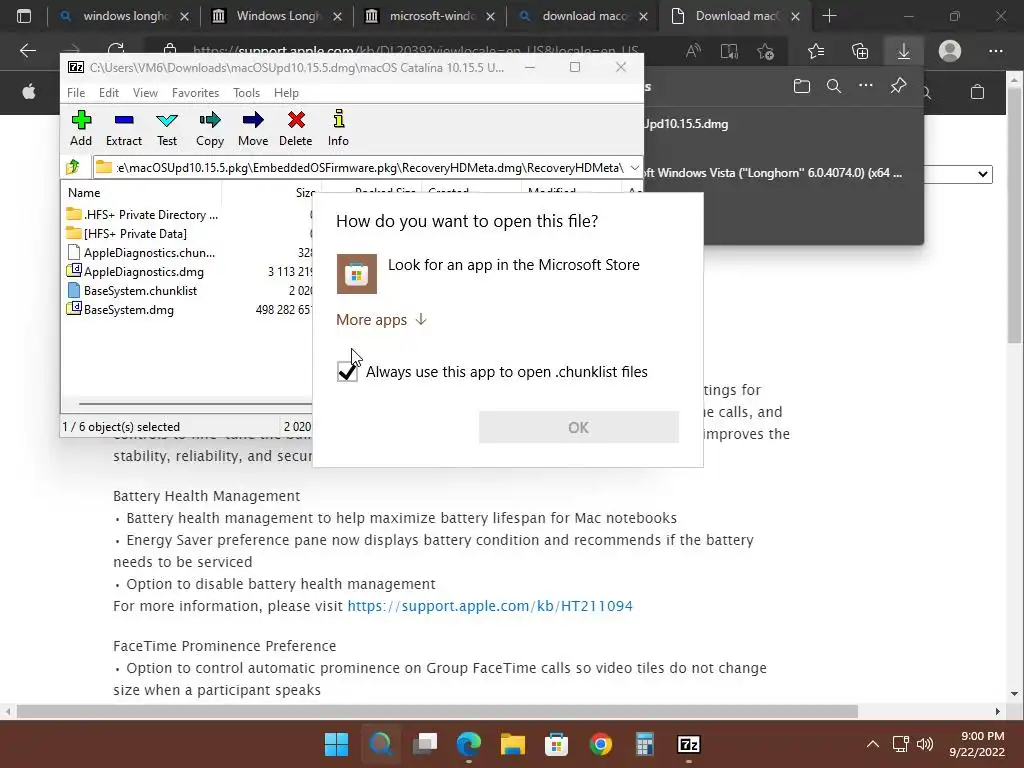Open the support.apple.com HT211094 link
1024x768 pixels.
click(490, 606)
